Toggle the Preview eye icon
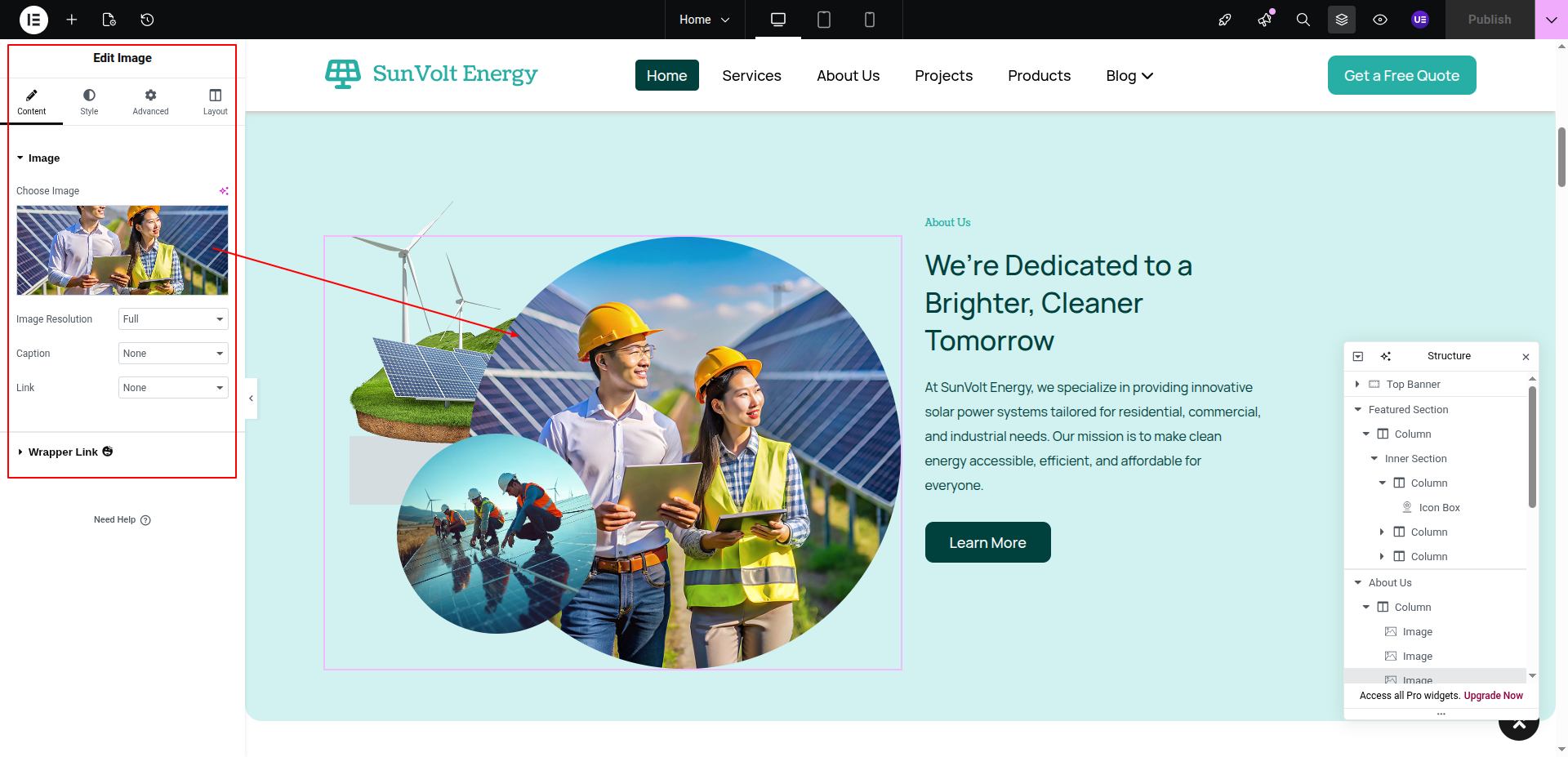 click(1380, 20)
